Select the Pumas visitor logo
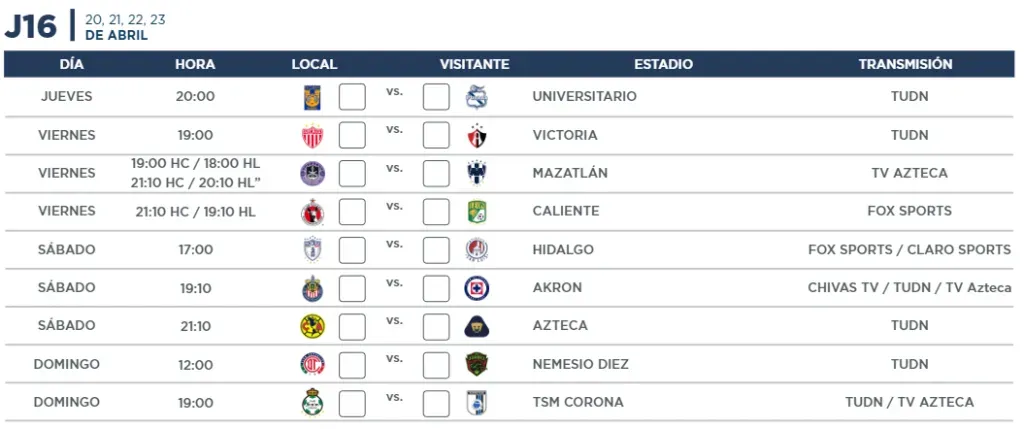 (477, 326)
